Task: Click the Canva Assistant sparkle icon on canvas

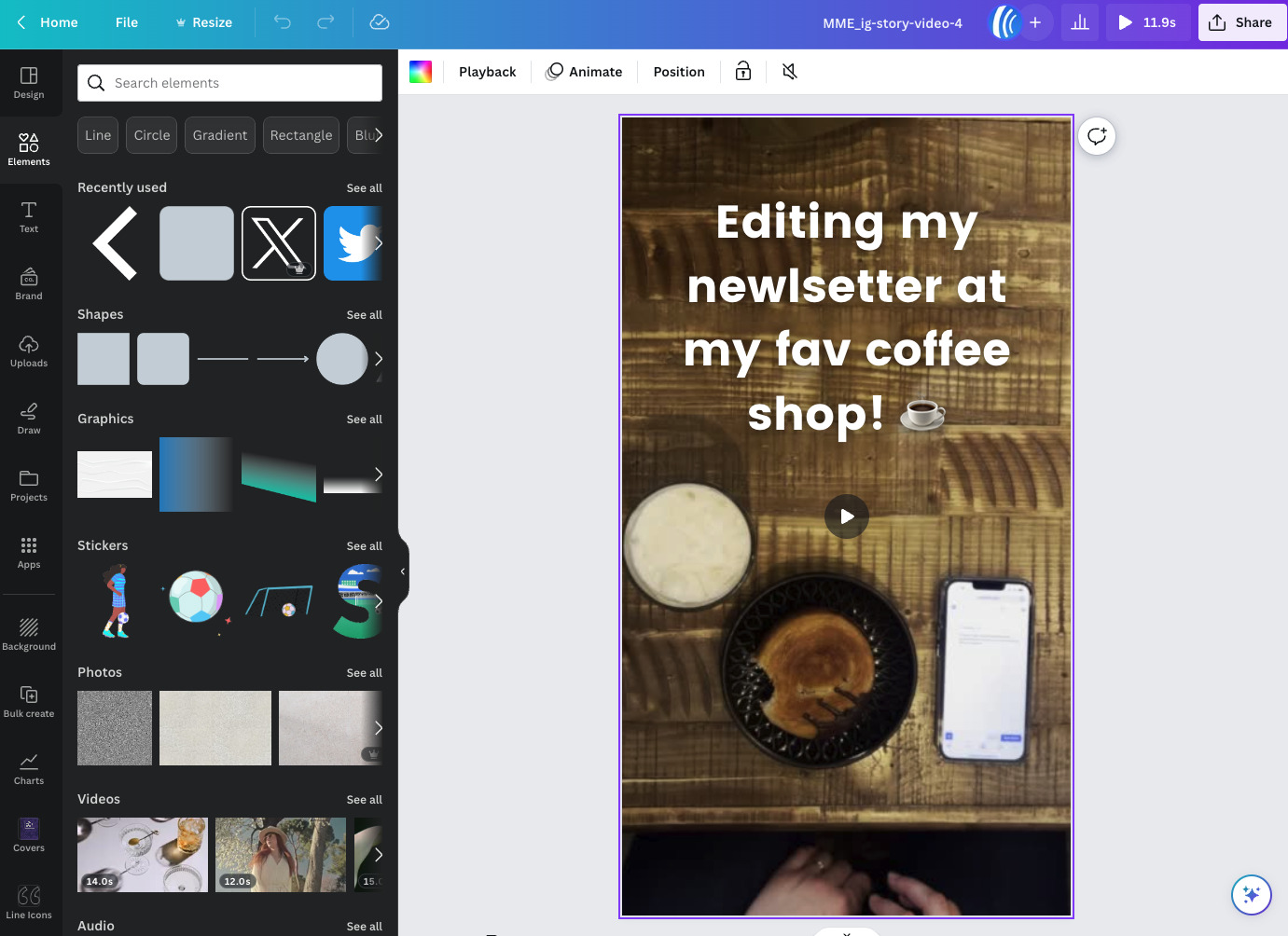Action: pos(1251,894)
